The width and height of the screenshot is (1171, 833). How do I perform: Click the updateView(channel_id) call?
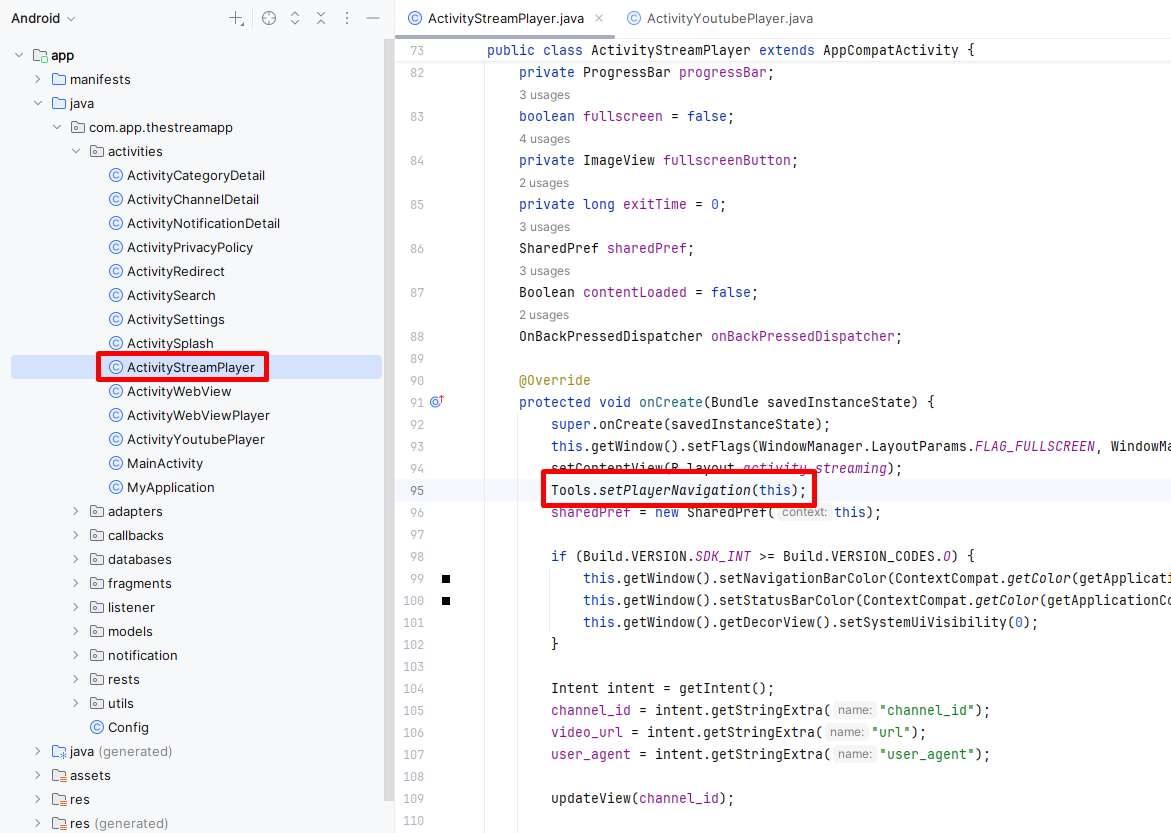pos(642,798)
